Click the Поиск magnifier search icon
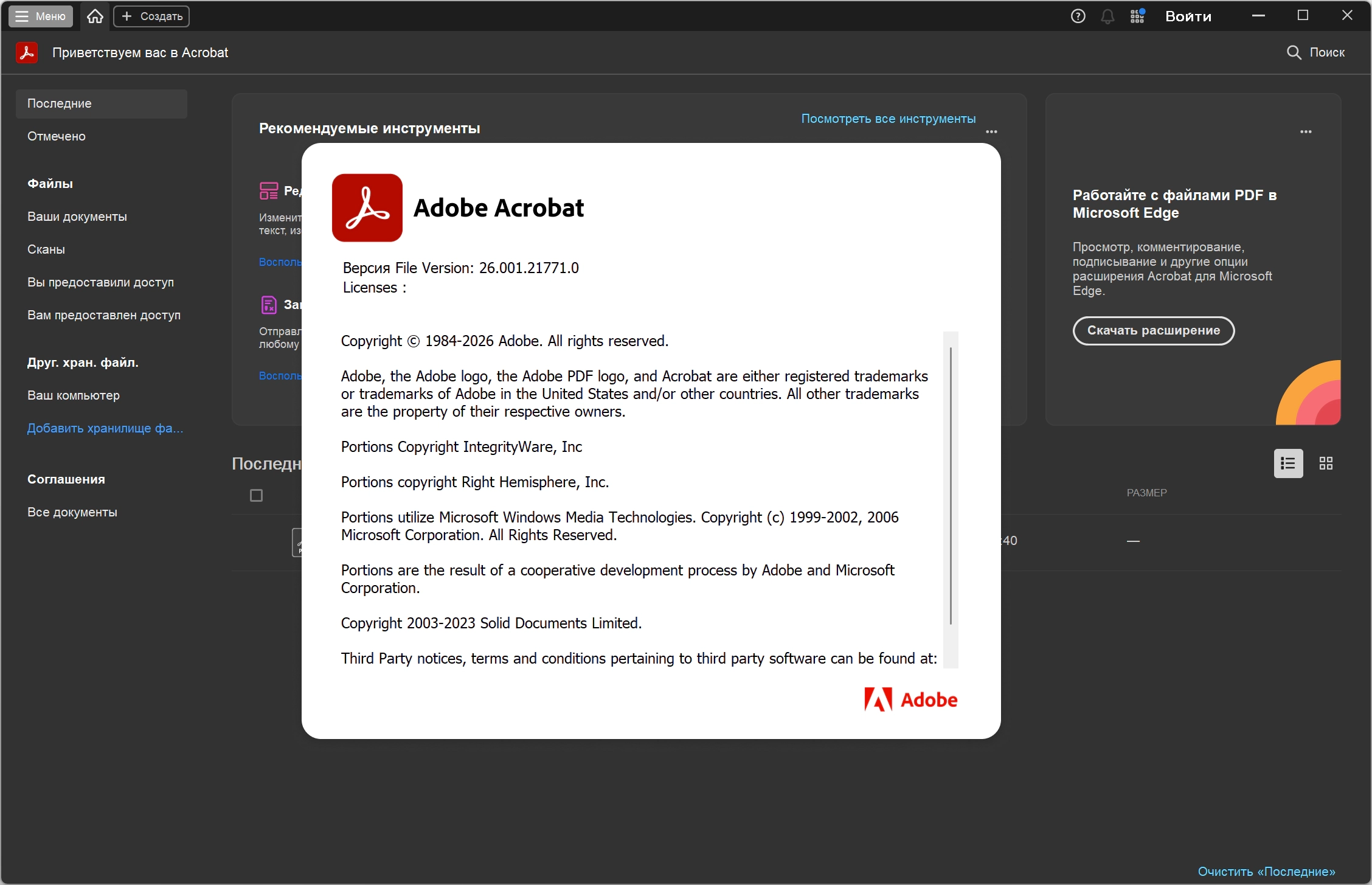Viewport: 1372px width, 885px height. 1294,52
